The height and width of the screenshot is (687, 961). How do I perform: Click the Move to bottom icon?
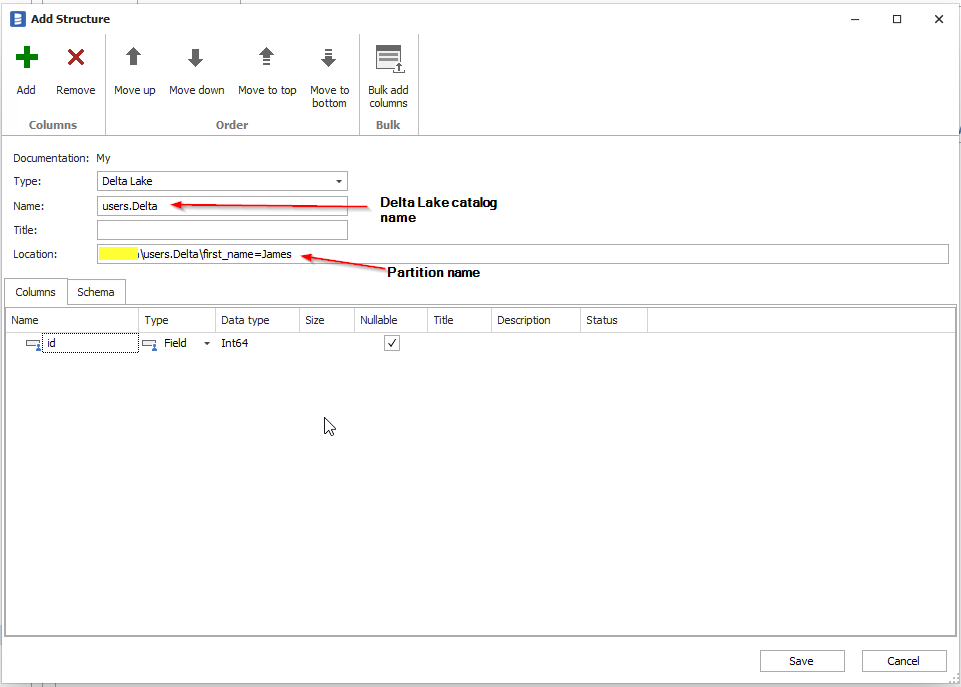[328, 58]
